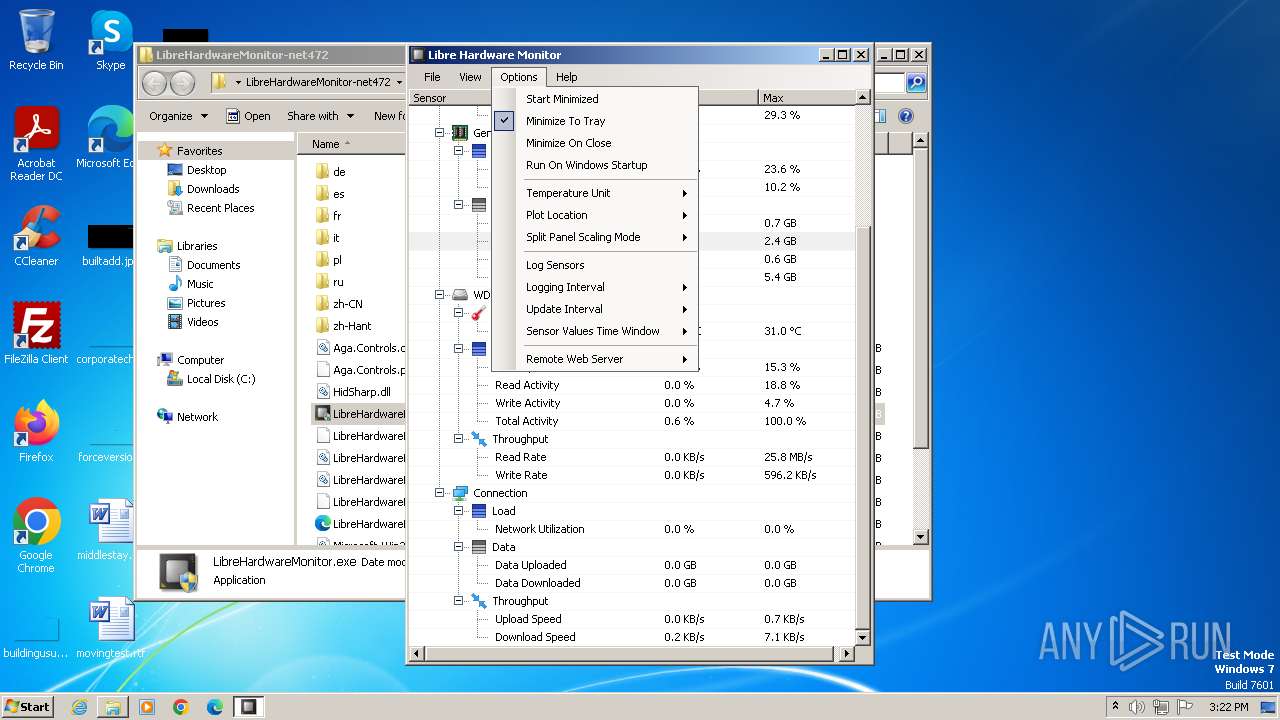Select Read Activity sensor row

(633, 385)
